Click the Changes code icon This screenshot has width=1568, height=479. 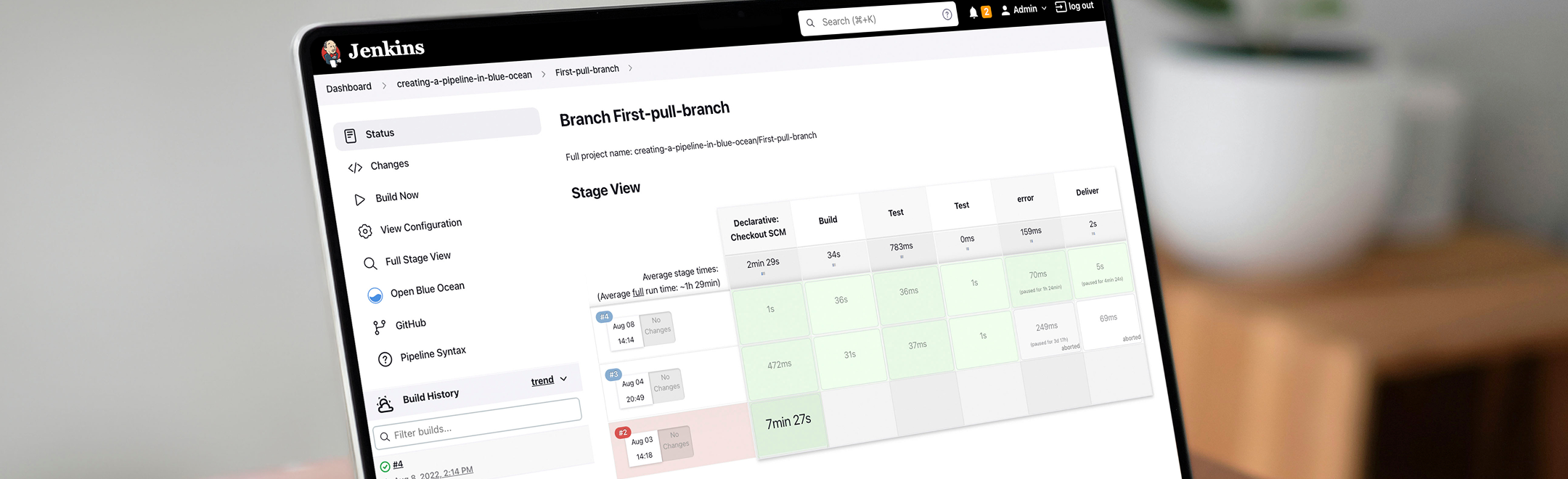355,168
